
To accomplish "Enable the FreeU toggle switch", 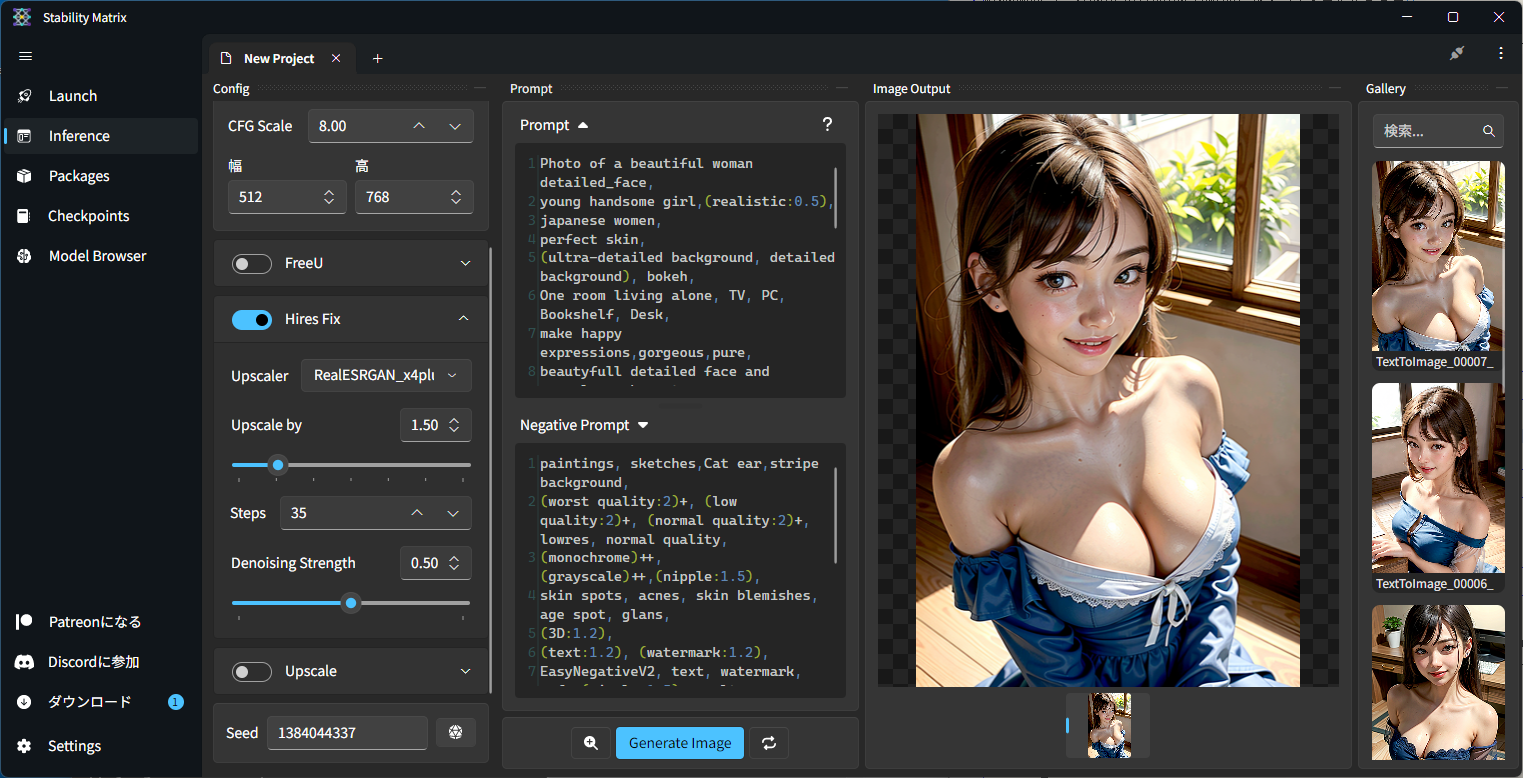I will (252, 263).
